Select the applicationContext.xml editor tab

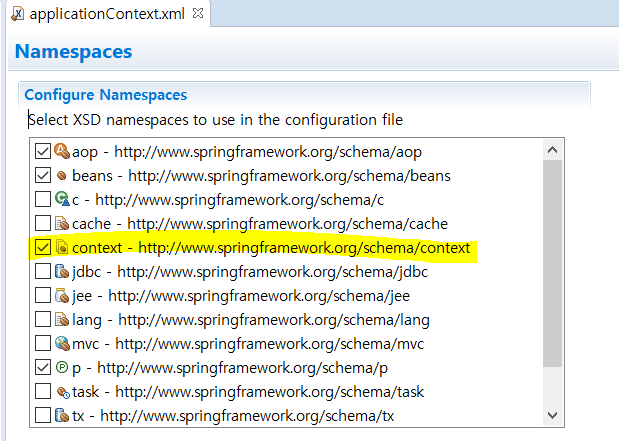point(108,14)
